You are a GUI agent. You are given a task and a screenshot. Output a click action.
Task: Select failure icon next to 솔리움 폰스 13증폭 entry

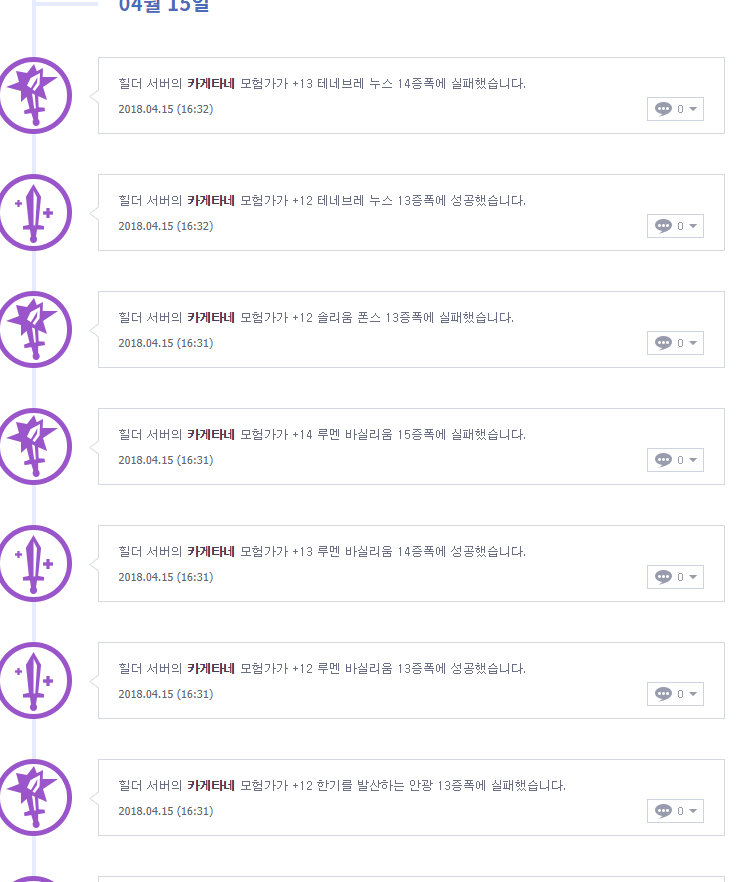point(34,329)
